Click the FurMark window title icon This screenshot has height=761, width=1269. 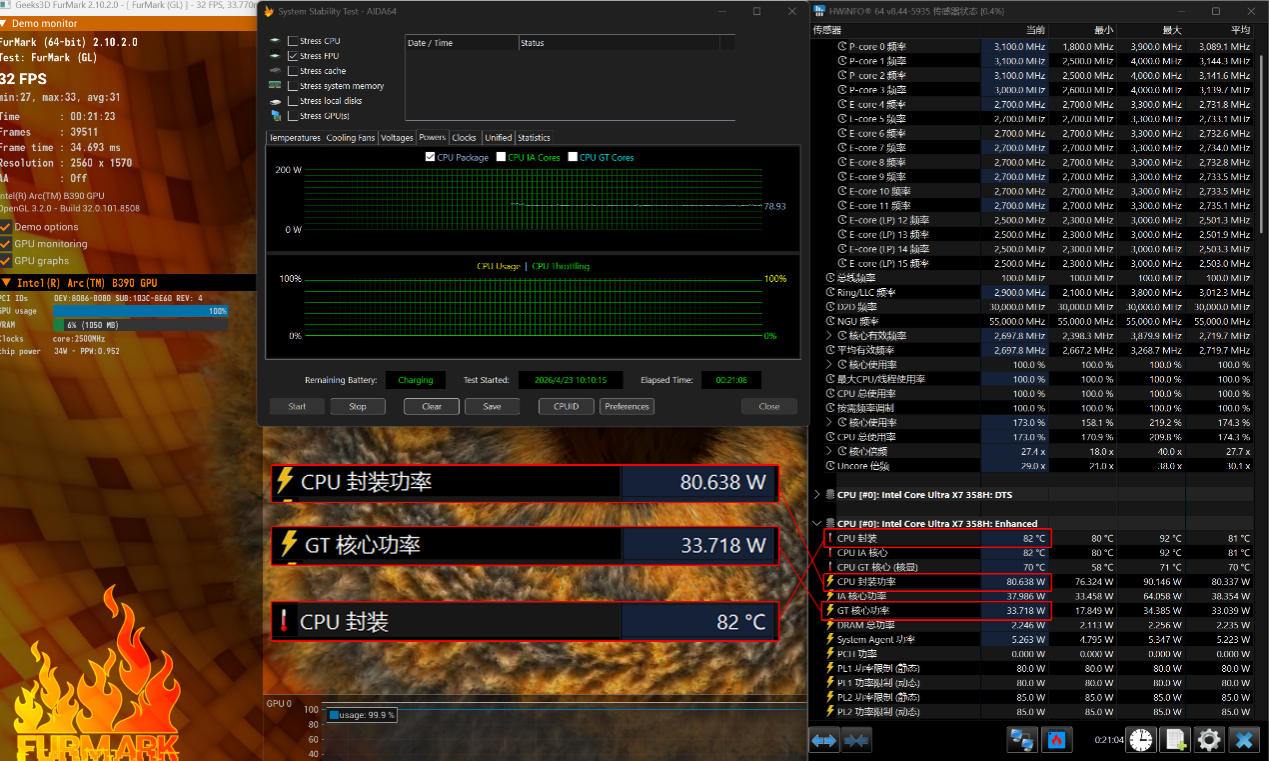pos(7,5)
